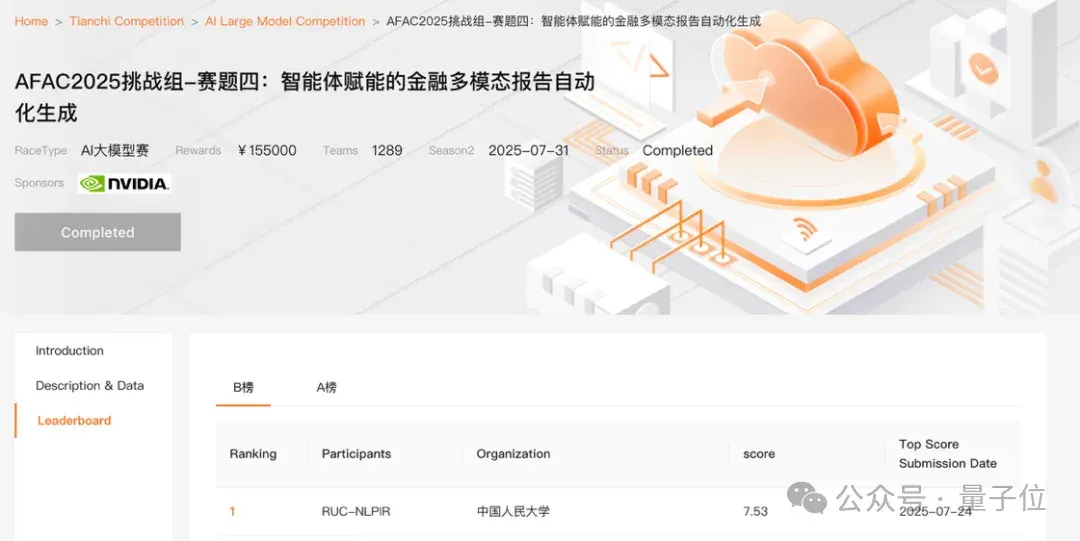
Task: Click the Participants column header
Action: click(356, 453)
